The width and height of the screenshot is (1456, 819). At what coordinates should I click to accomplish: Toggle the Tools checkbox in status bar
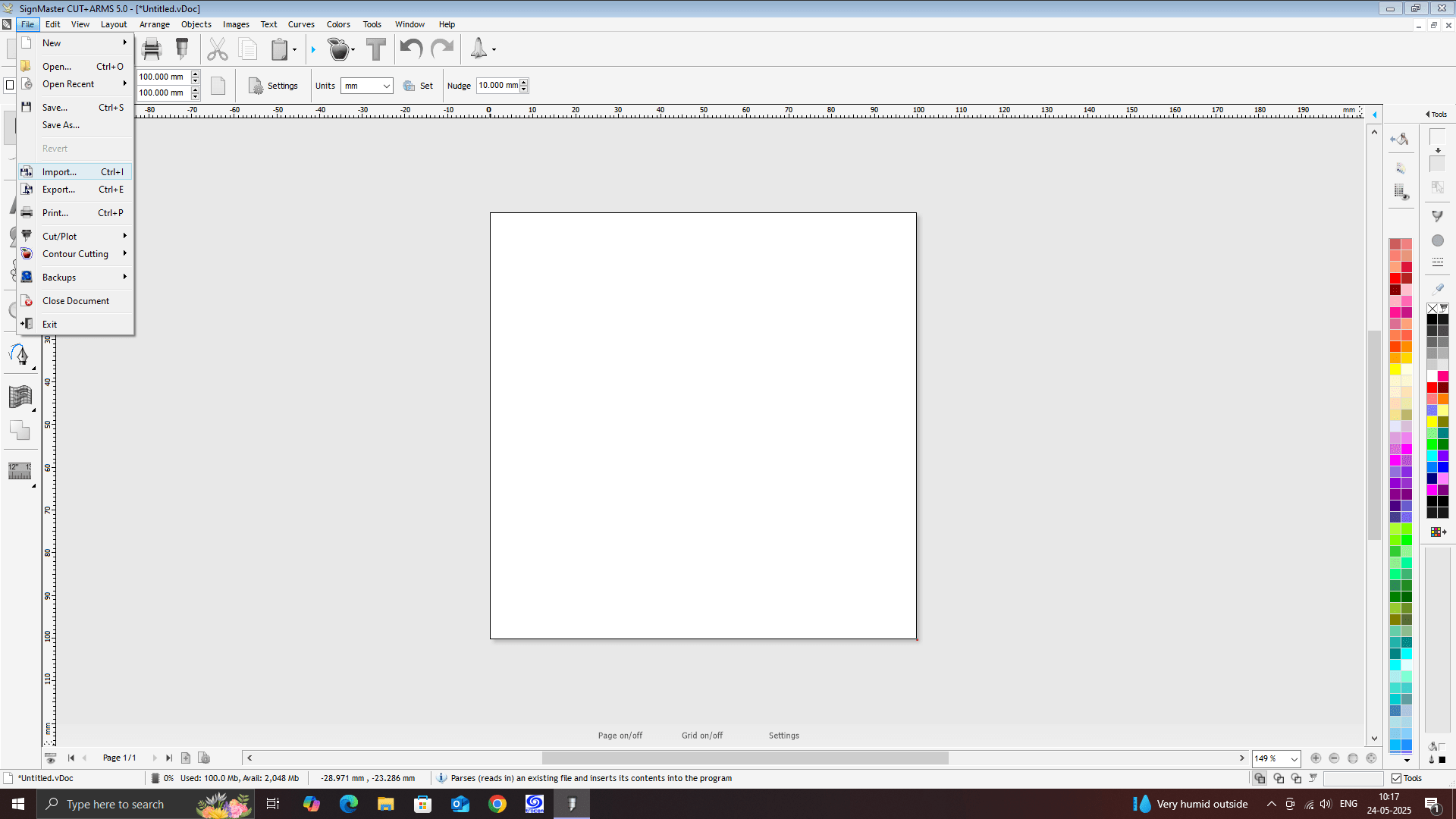(1396, 778)
